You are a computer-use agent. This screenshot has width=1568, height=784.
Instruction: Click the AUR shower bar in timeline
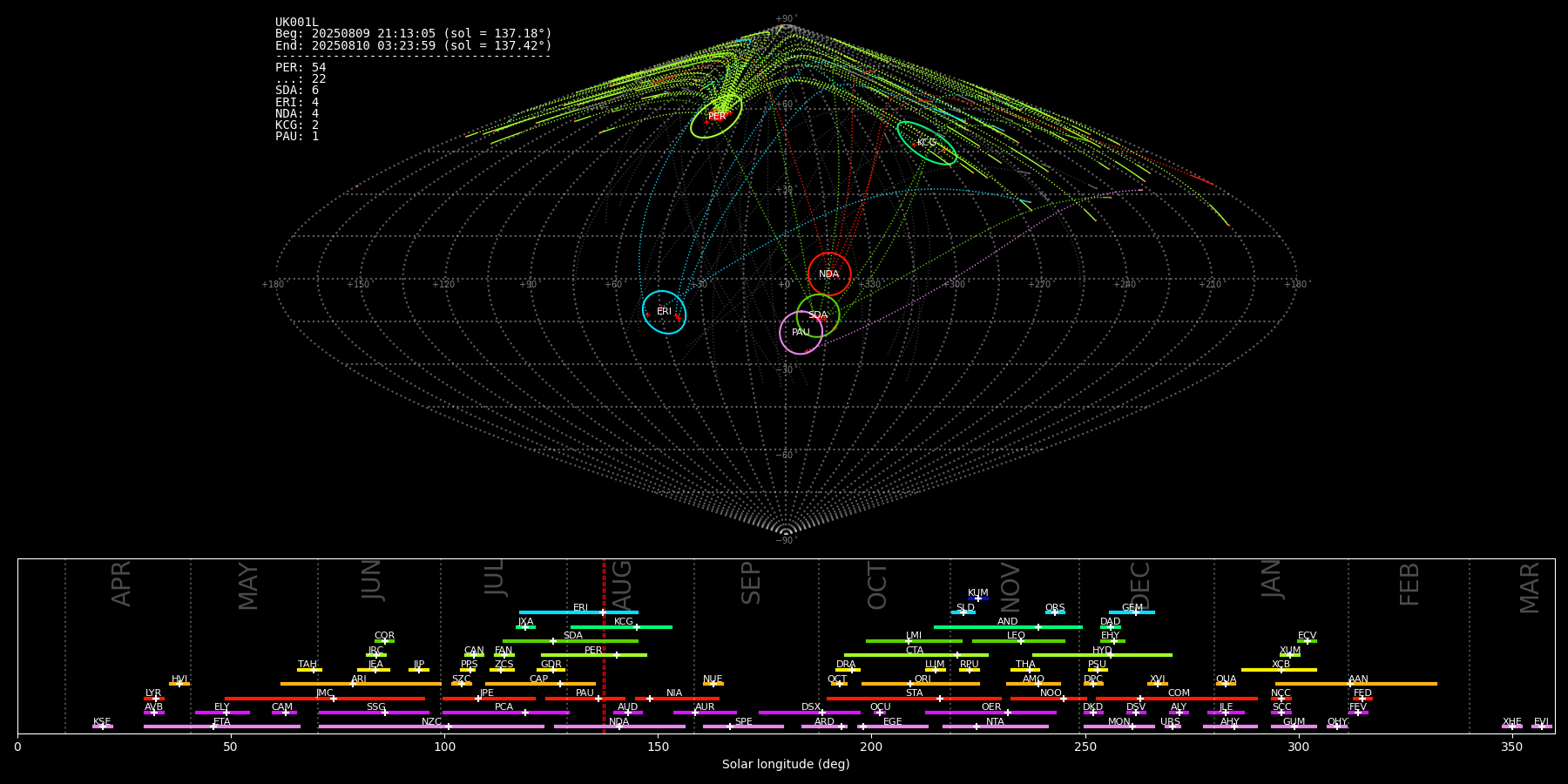705,713
